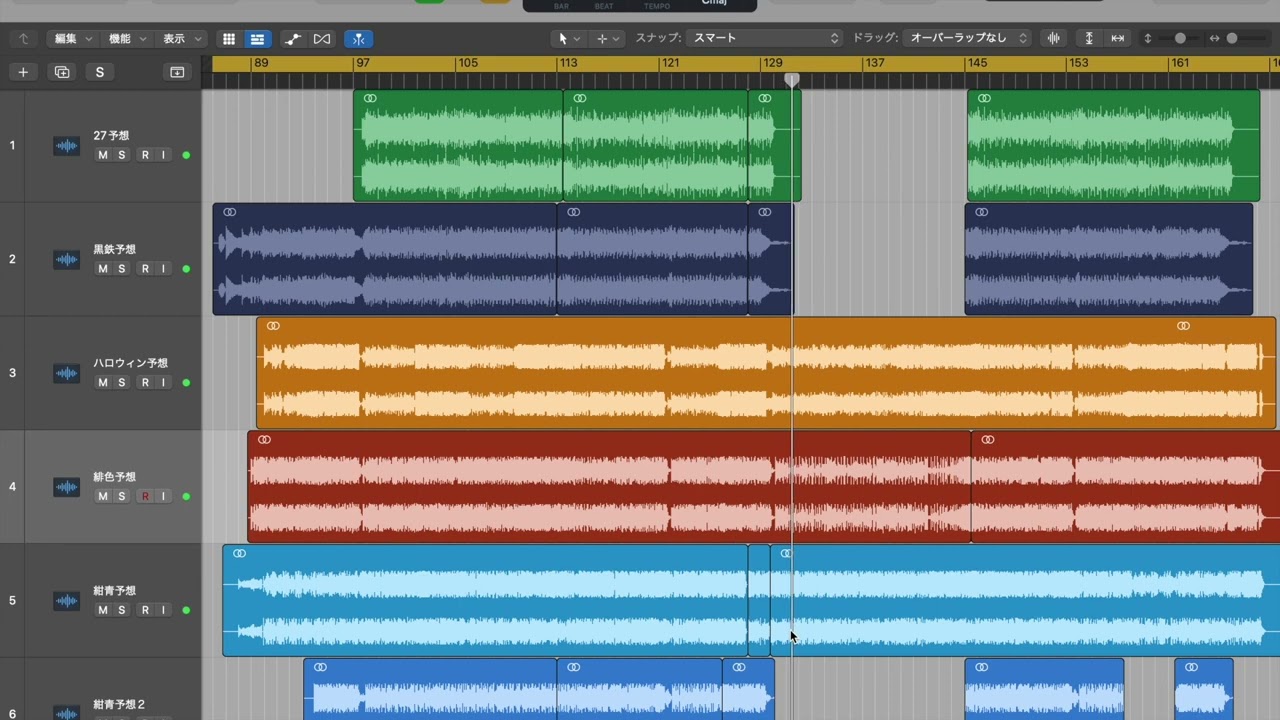Toggle the catch playhead button
The image size is (1280, 720).
point(358,39)
